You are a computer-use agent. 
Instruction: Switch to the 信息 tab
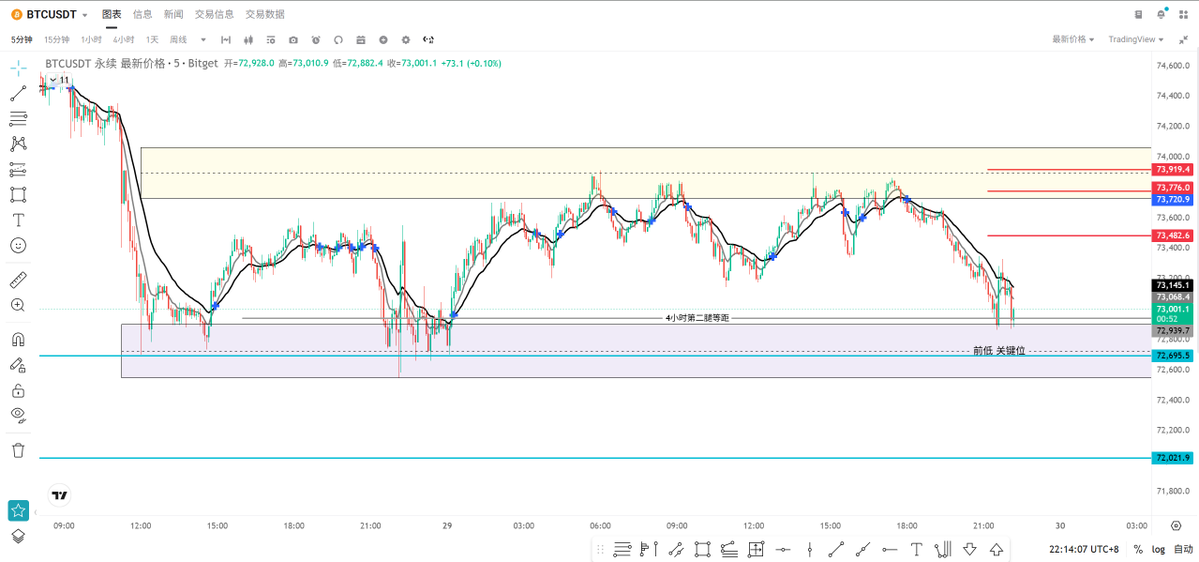pos(142,15)
